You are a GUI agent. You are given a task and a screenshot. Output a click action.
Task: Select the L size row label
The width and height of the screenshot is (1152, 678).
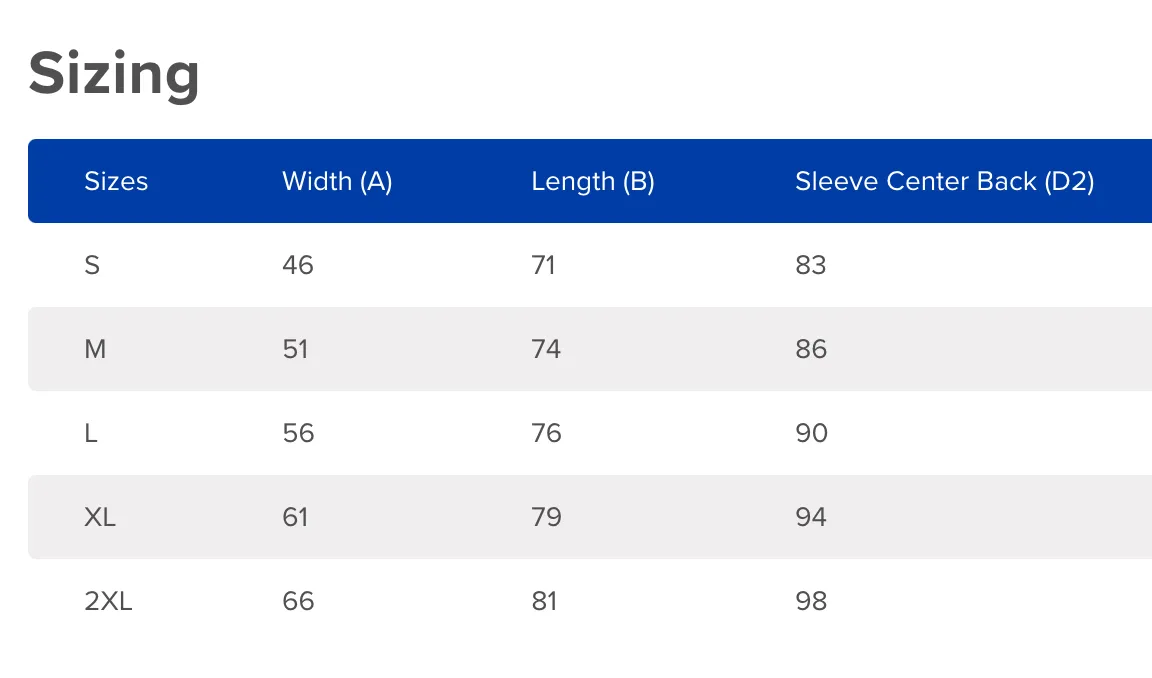coord(90,433)
